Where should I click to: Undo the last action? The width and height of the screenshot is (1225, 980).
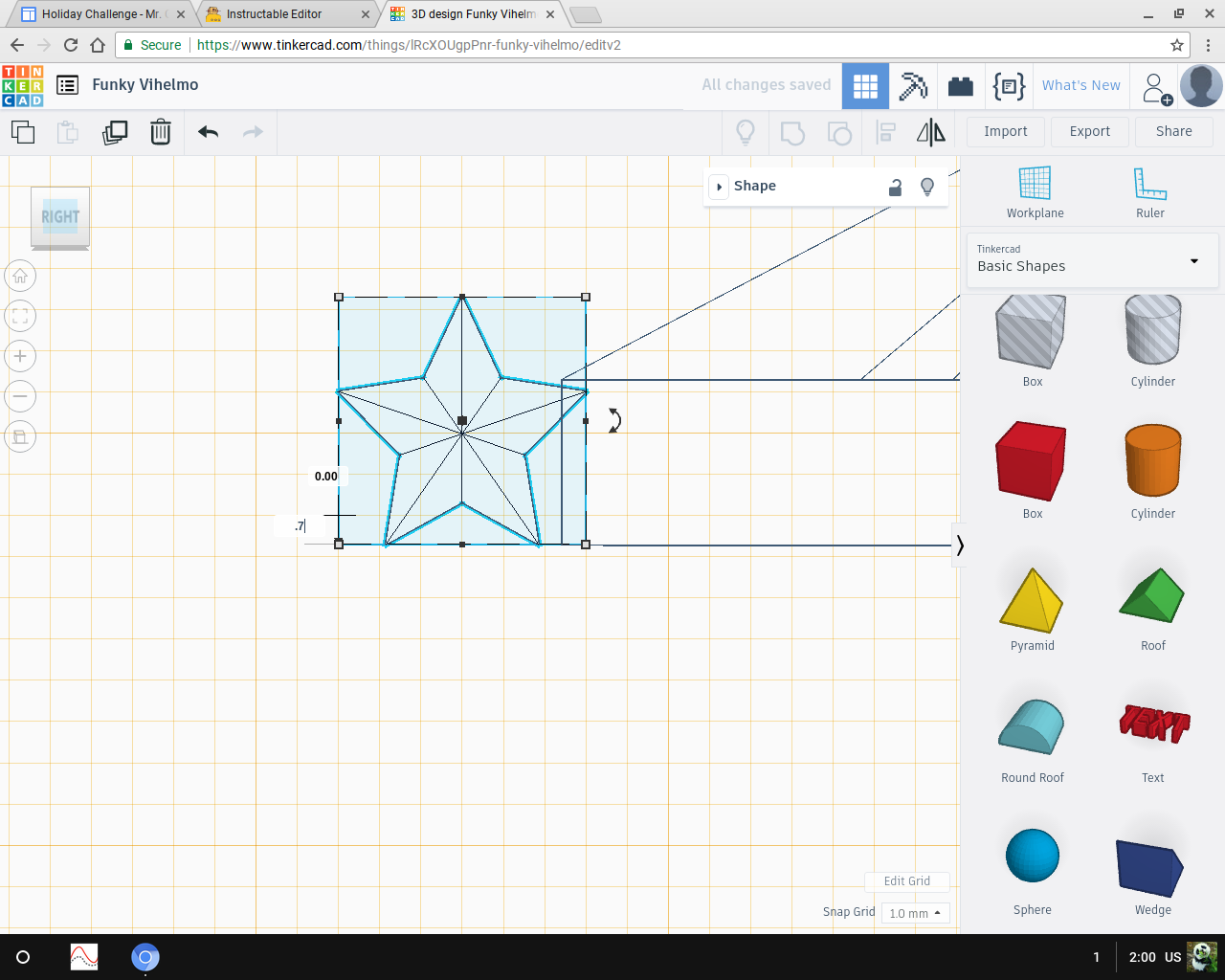tap(208, 132)
